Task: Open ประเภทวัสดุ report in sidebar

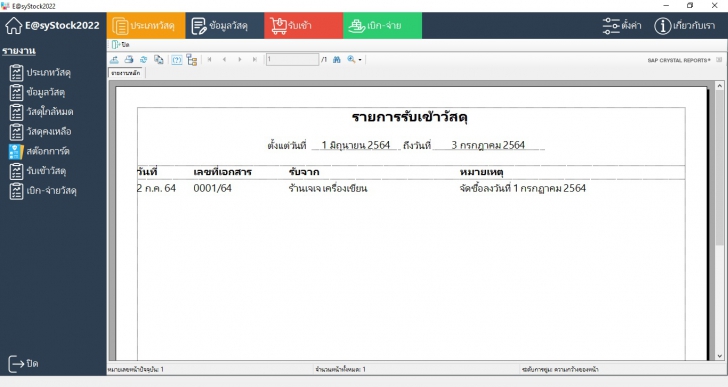Action: coord(40,73)
